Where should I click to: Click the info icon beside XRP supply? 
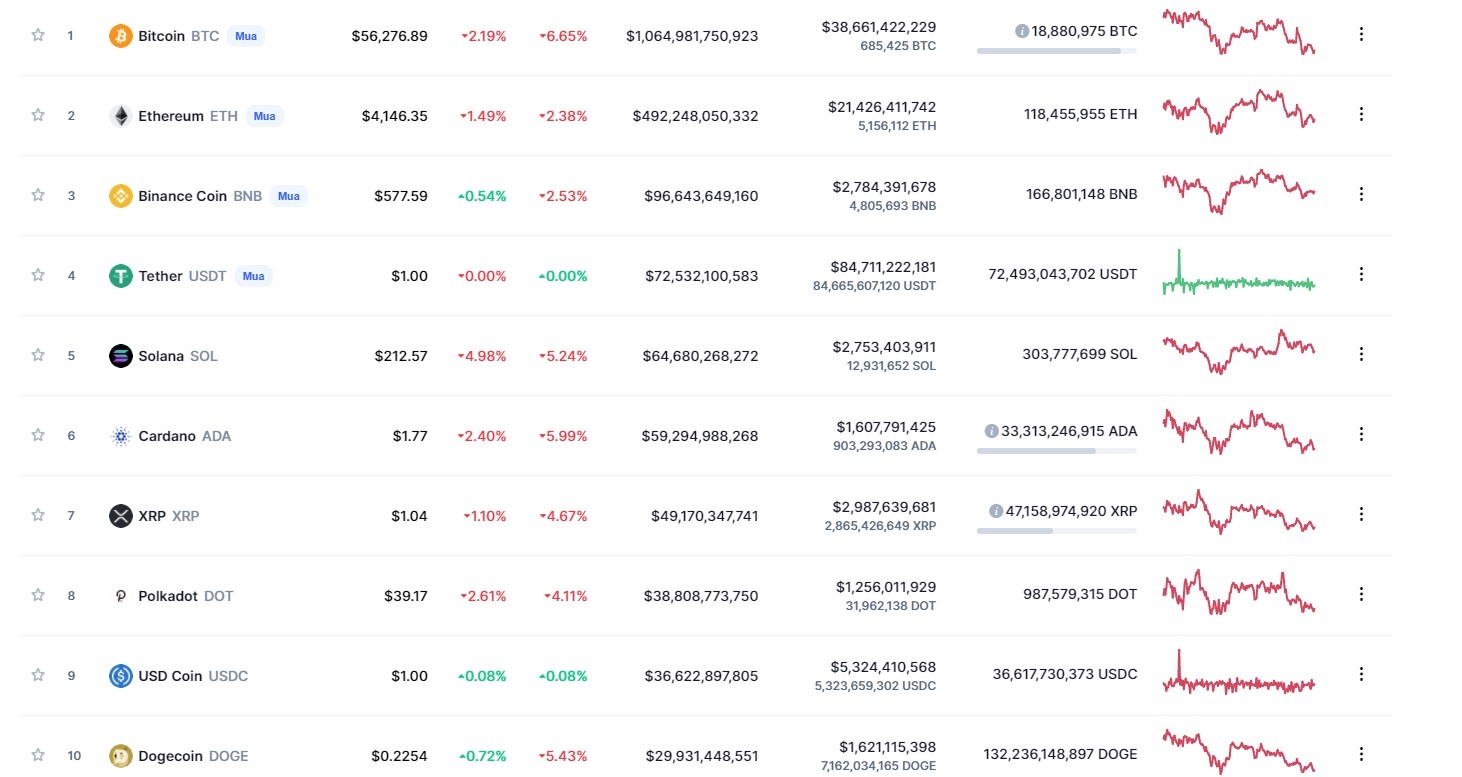(x=996, y=511)
